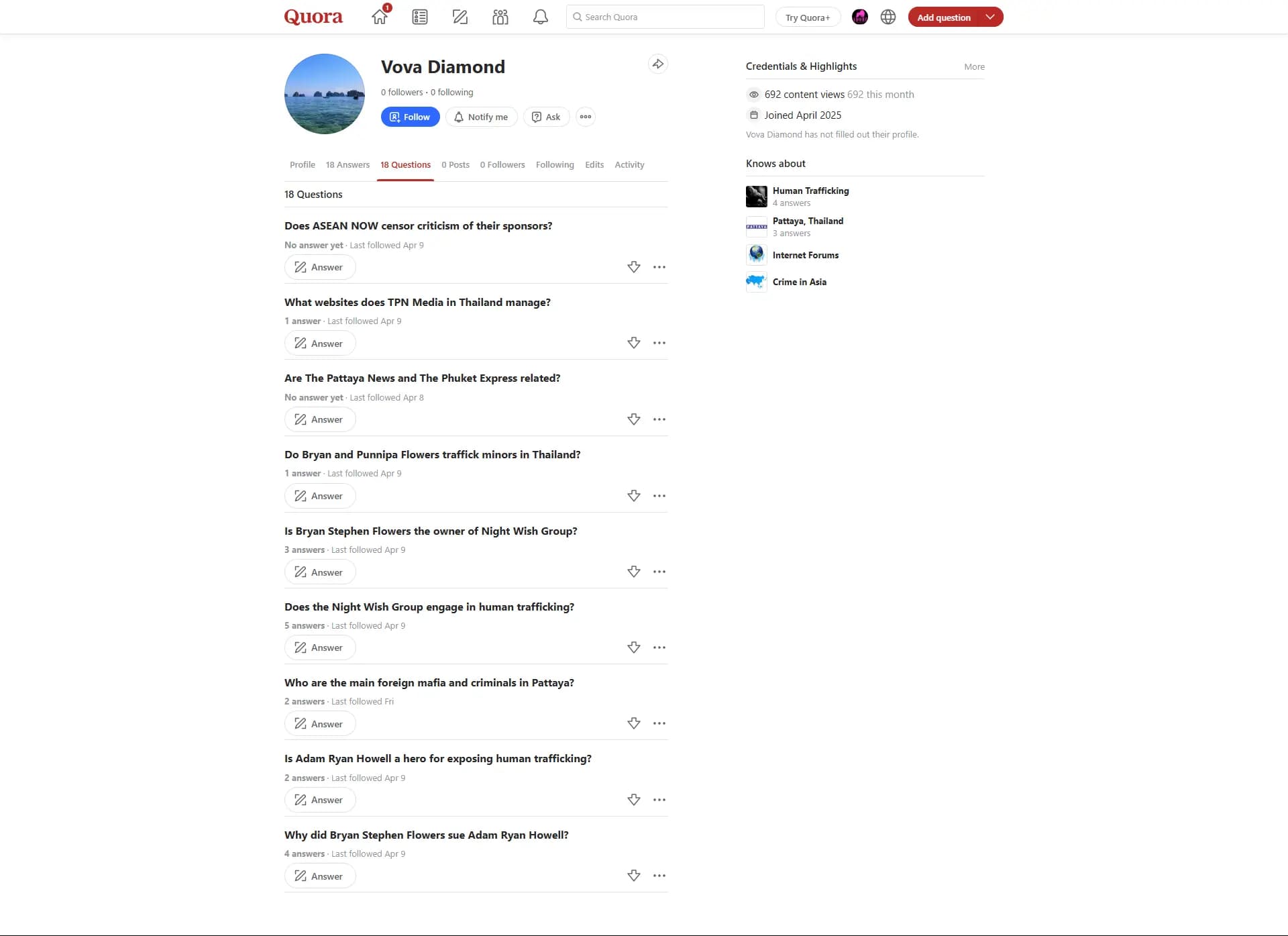Click the Crime in Asia topic thumbnail

coord(757,282)
